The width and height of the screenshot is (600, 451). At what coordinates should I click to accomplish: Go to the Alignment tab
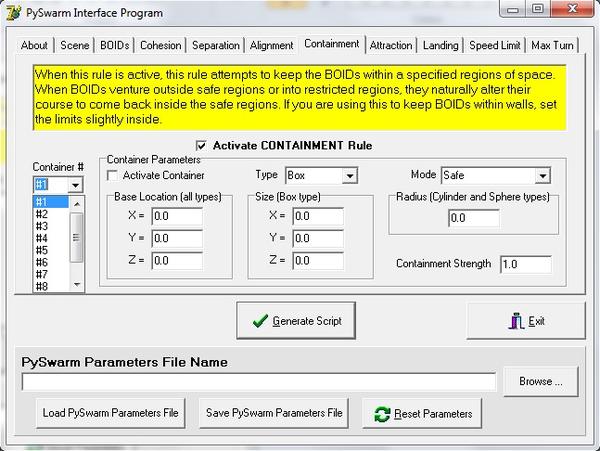272,46
